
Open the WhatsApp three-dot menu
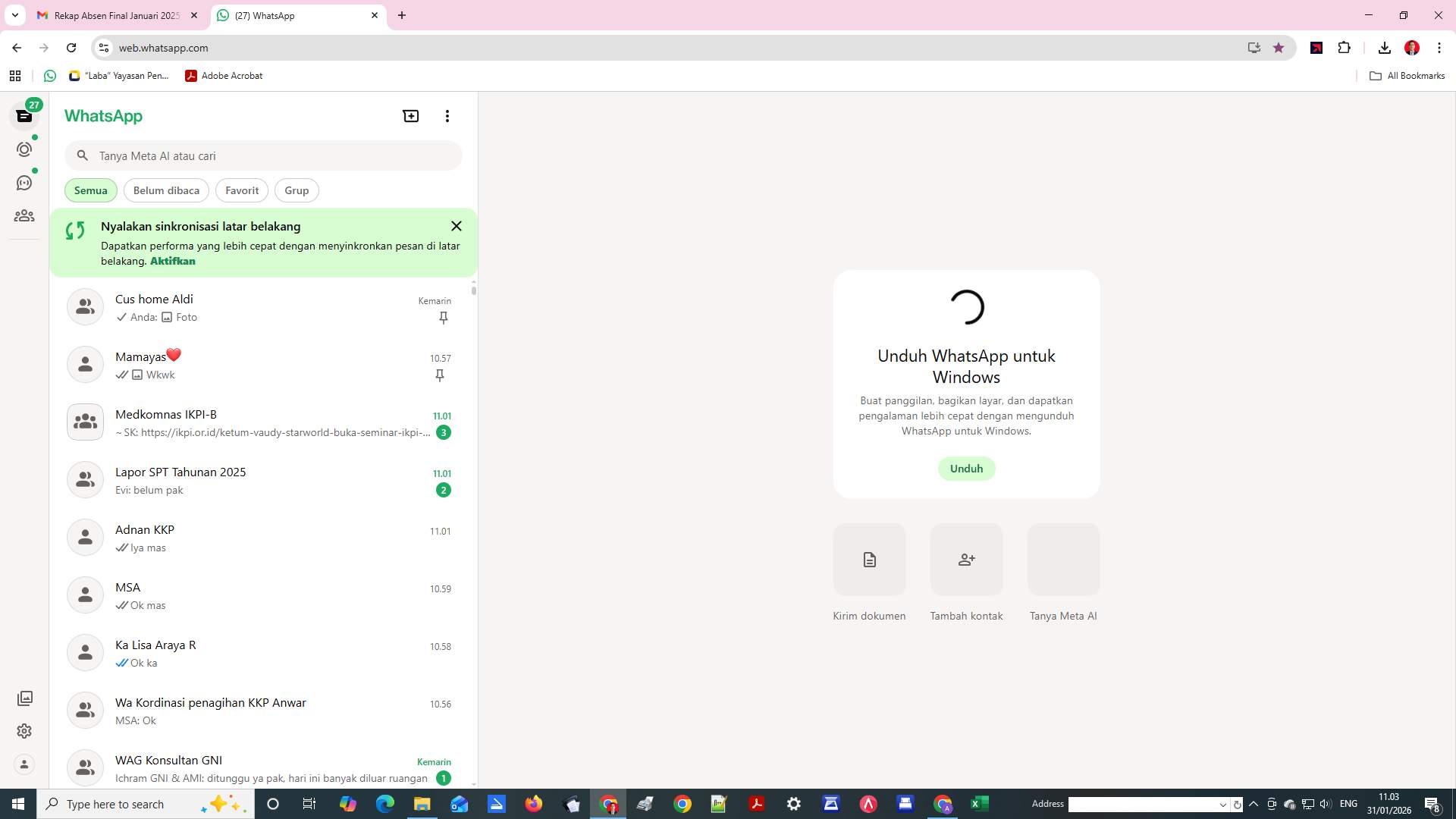[x=447, y=115]
